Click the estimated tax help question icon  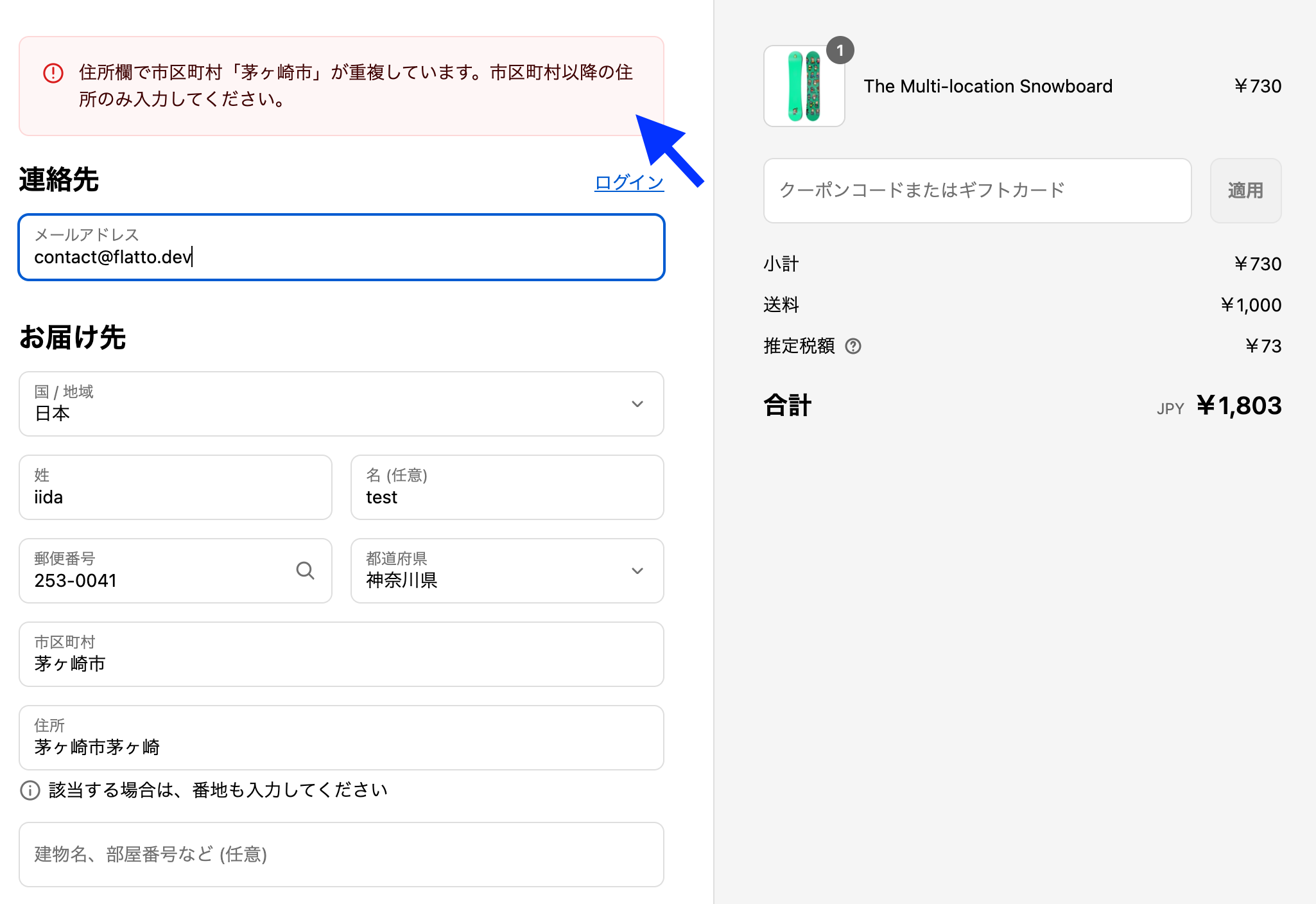[853, 346]
